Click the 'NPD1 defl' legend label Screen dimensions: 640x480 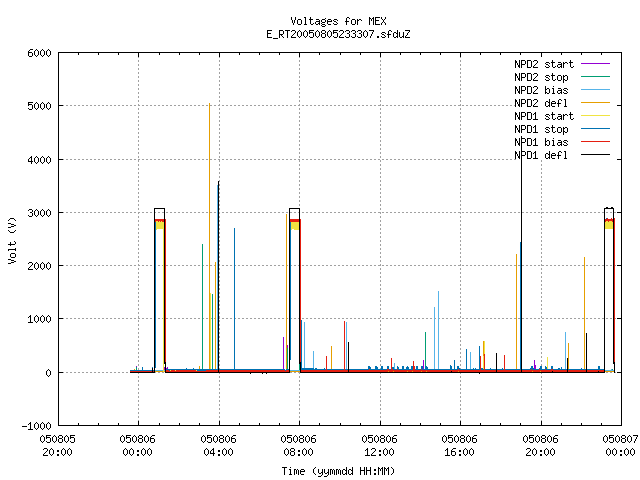541,156
